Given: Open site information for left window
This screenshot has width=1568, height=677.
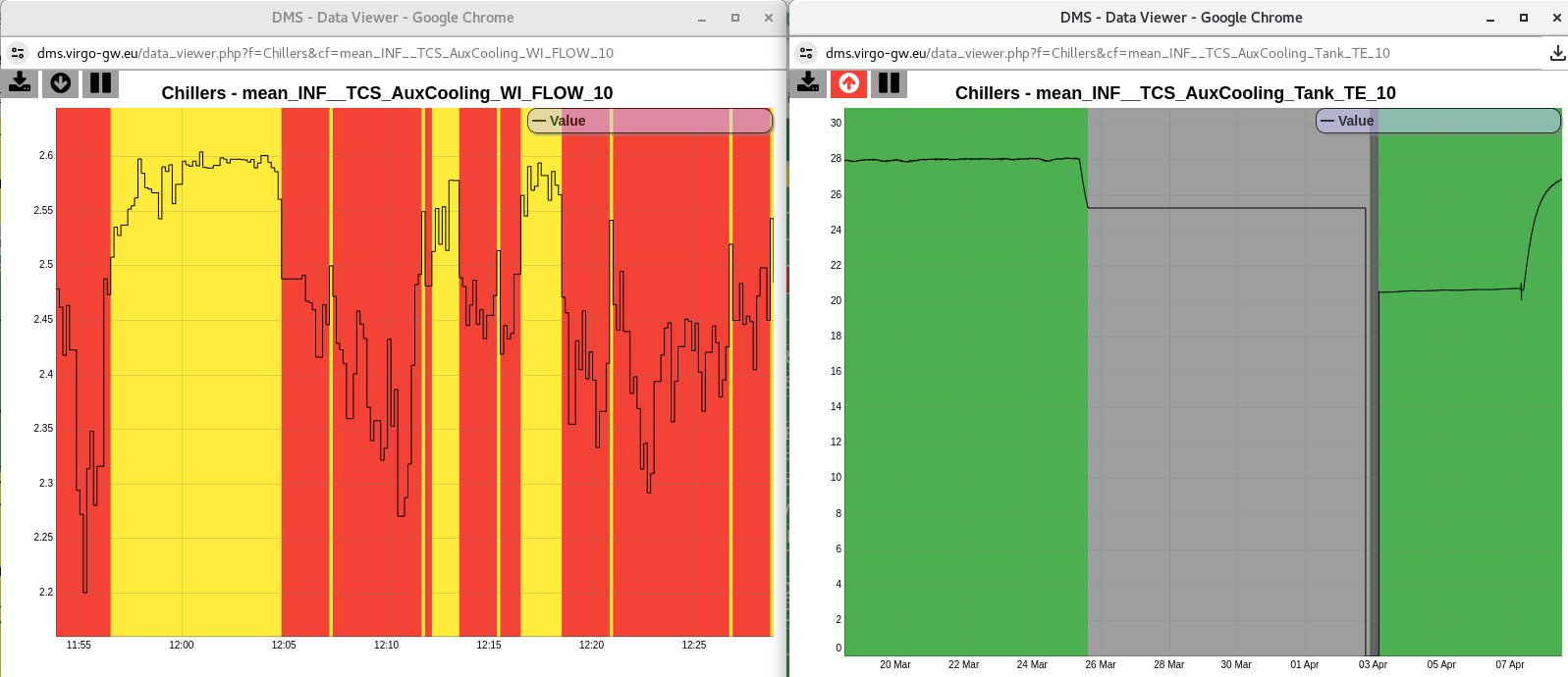Looking at the screenshot, I should click(x=18, y=53).
